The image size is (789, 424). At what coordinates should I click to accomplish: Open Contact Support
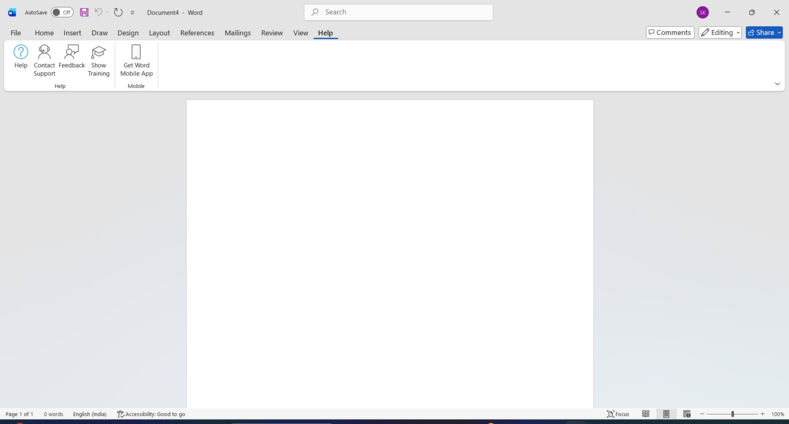44,60
